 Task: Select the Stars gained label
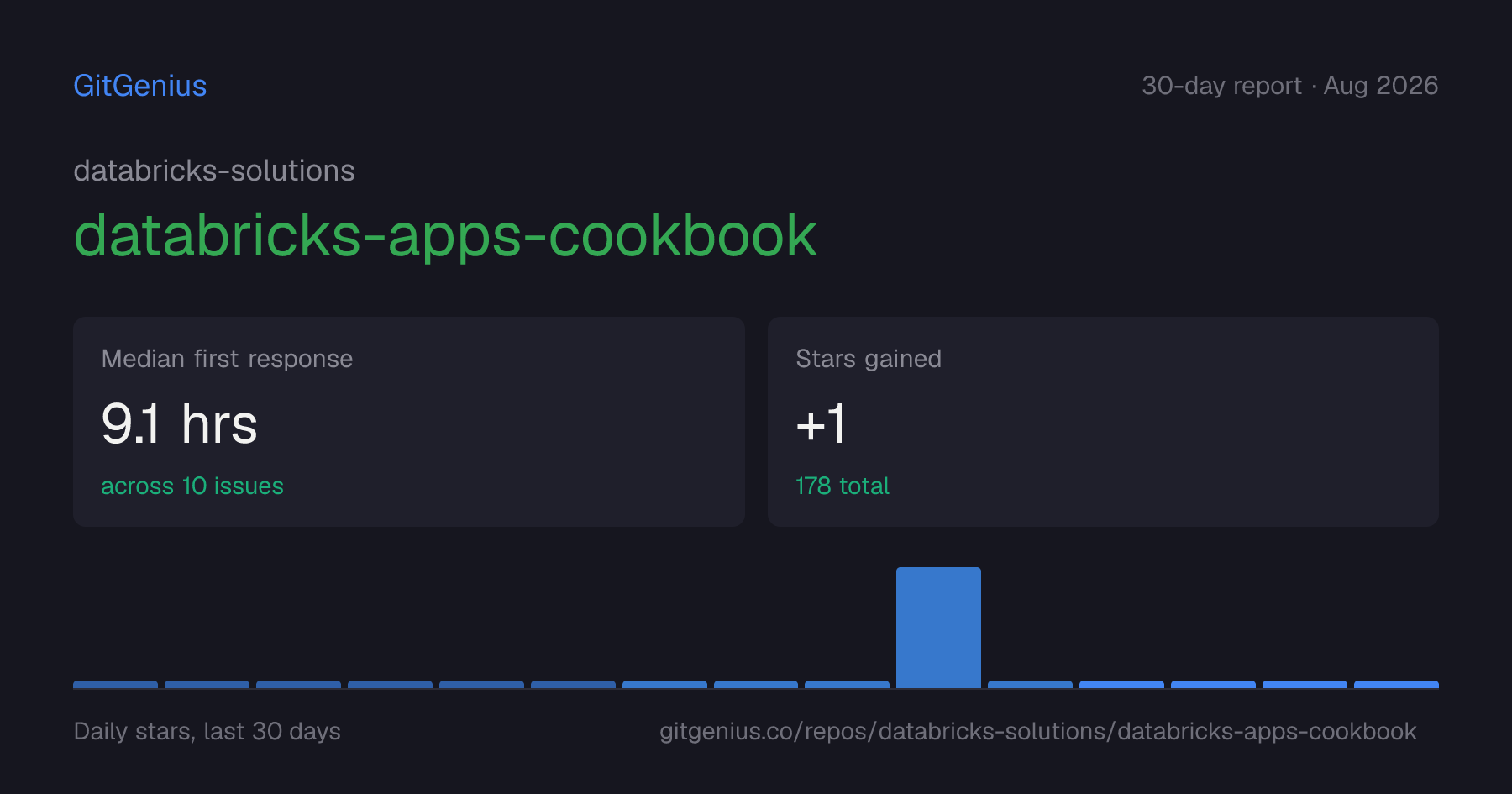click(869, 359)
